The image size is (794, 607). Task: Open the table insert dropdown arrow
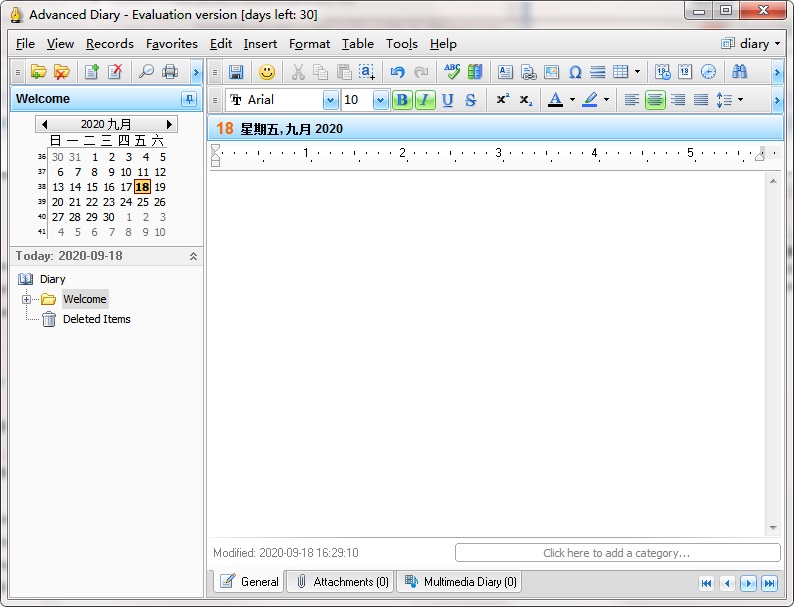637,72
